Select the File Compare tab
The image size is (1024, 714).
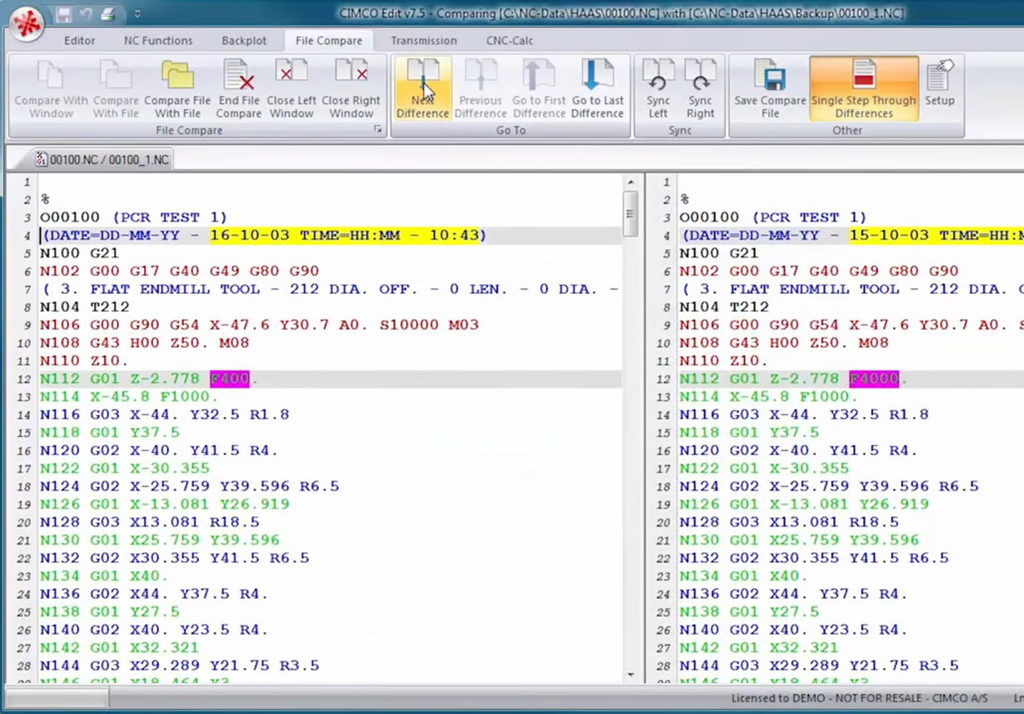328,41
